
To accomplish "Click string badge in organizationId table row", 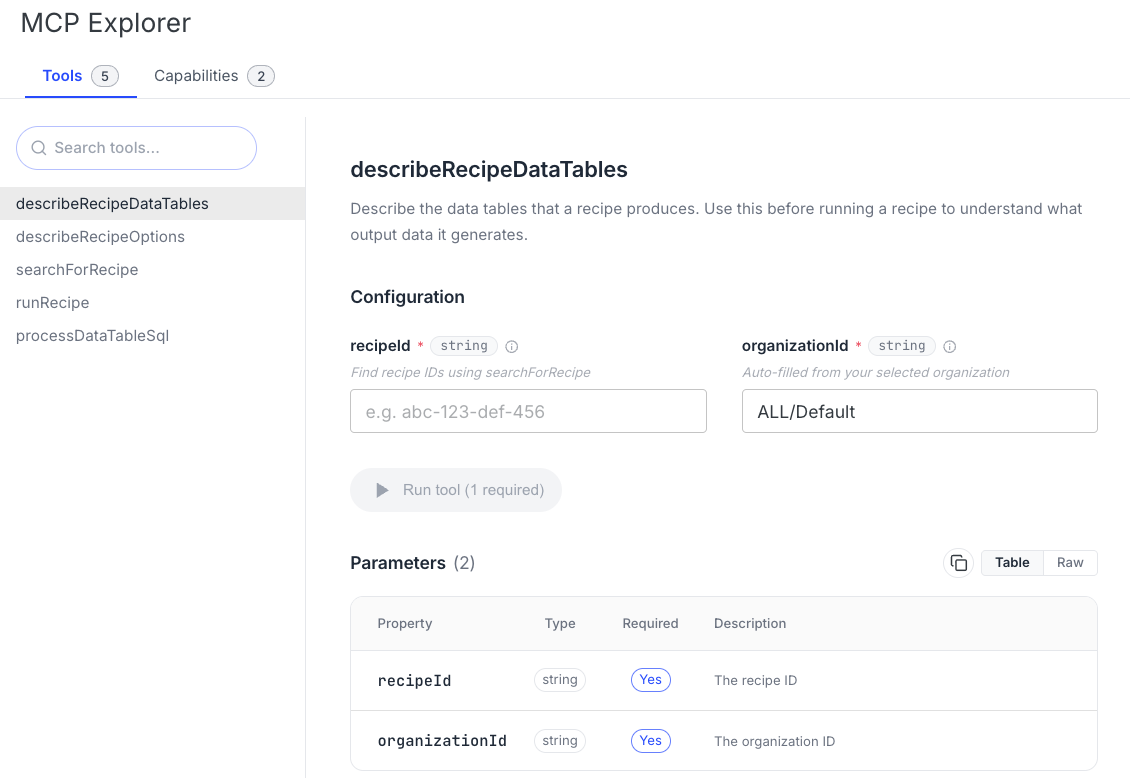I will tap(560, 741).
